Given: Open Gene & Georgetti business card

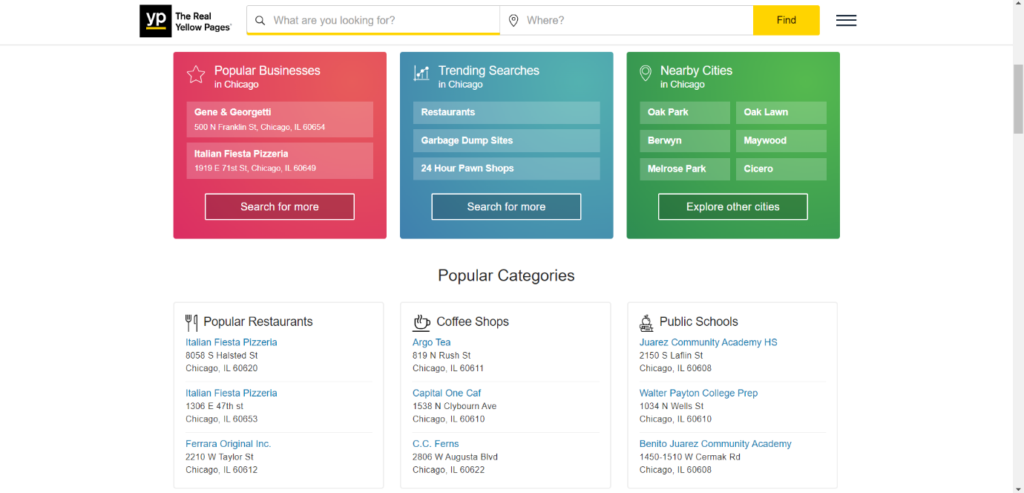Looking at the screenshot, I should [x=280, y=119].
